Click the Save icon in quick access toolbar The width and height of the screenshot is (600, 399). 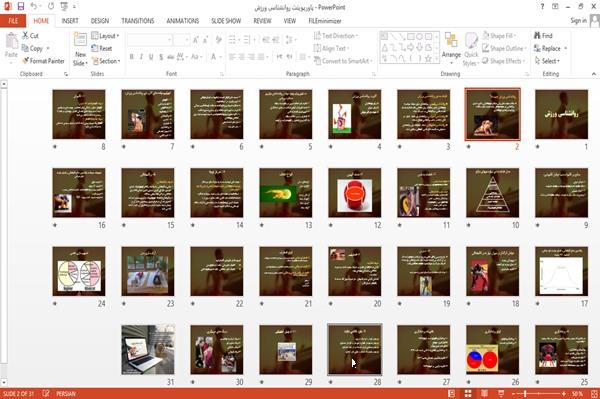[21, 6]
